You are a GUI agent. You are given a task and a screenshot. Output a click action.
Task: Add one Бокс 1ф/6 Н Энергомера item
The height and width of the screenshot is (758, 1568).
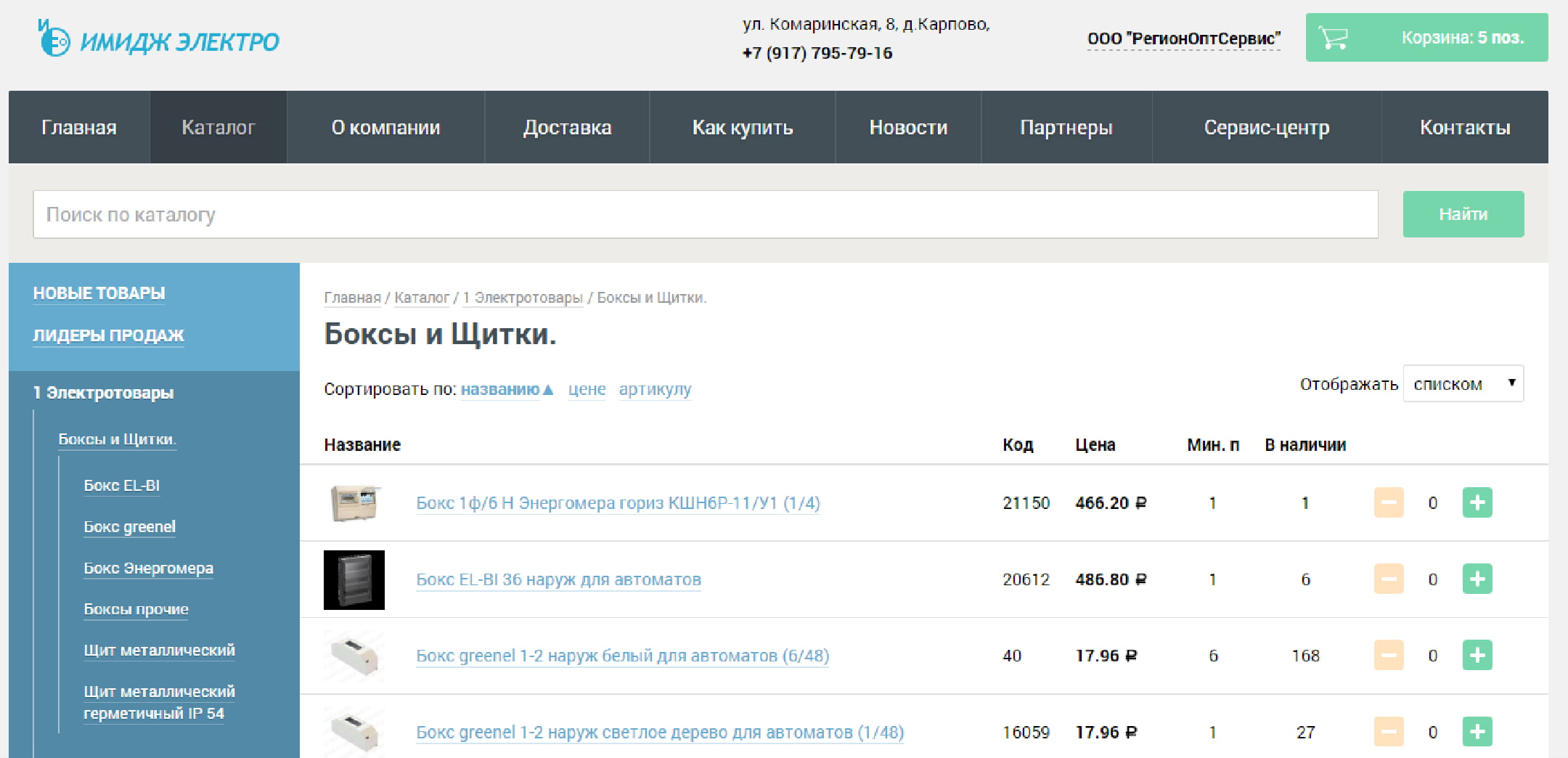[1477, 502]
